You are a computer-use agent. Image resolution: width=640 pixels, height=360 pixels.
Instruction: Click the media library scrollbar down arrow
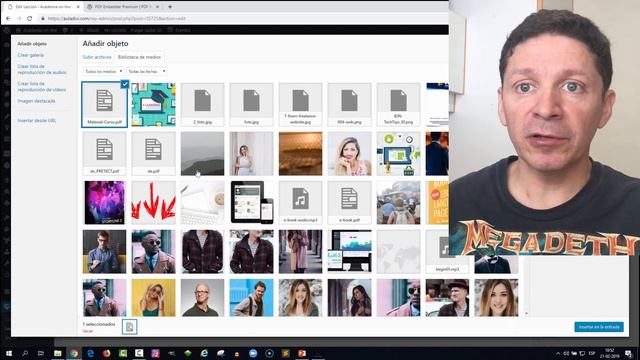[526, 313]
